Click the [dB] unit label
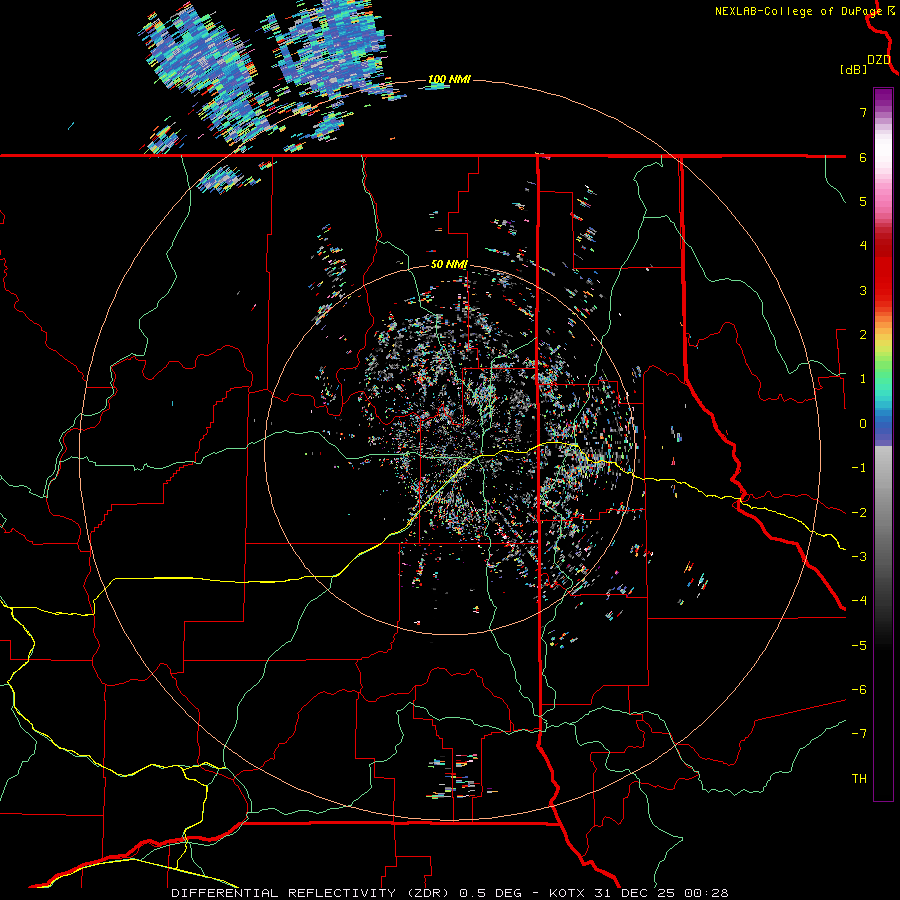900x900 pixels. point(854,69)
